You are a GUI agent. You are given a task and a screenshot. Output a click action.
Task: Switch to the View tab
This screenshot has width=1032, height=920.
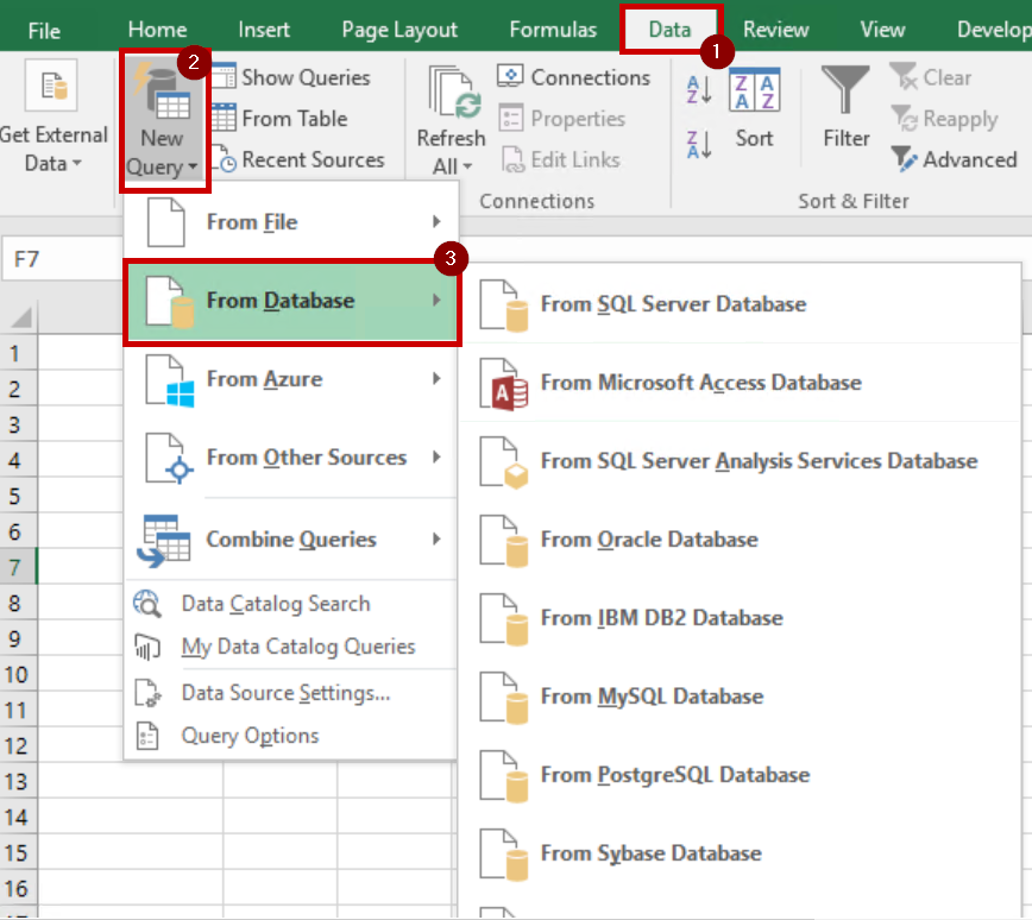click(883, 30)
